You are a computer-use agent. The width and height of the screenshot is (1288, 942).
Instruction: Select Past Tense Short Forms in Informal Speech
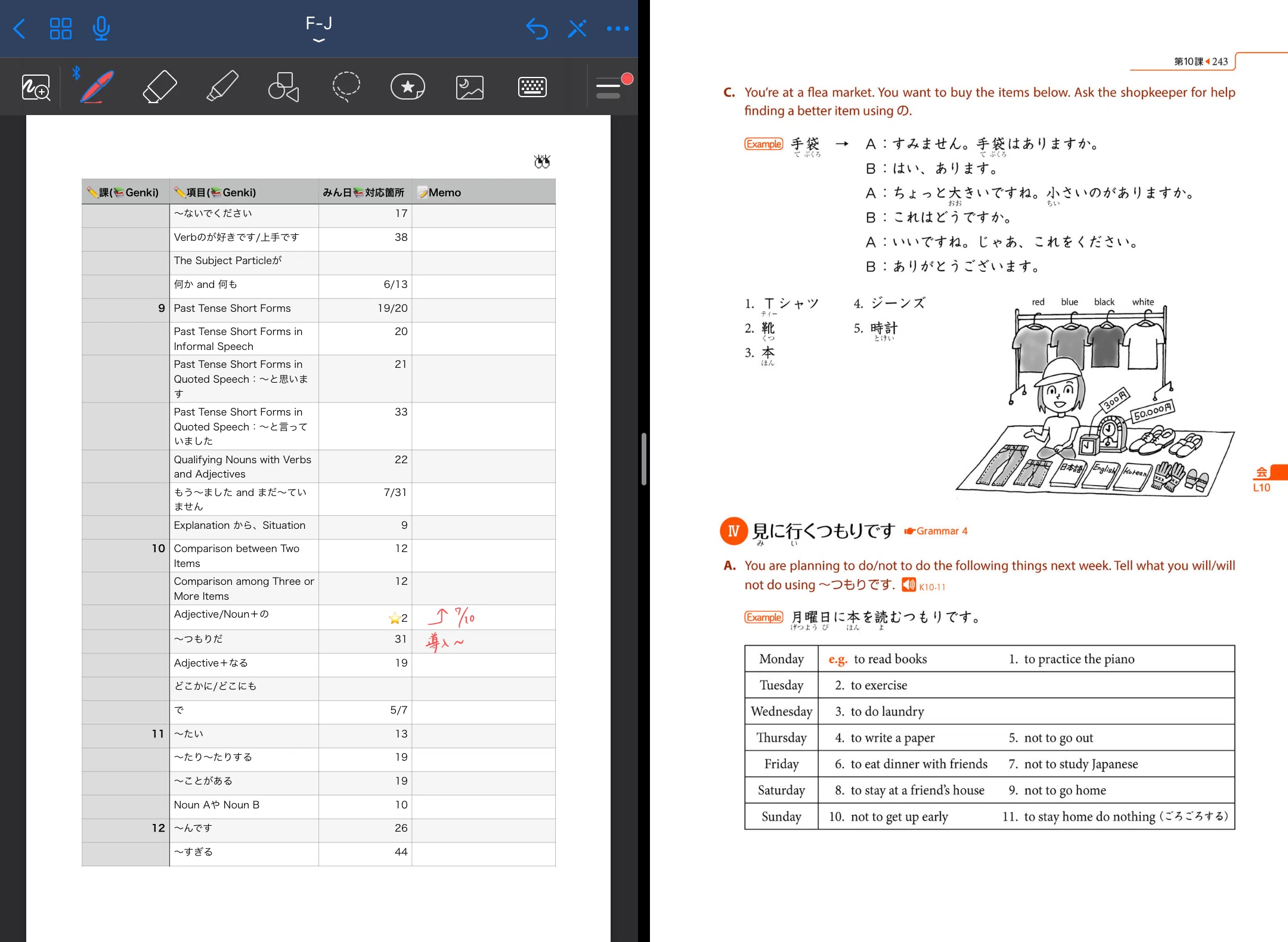point(244,339)
